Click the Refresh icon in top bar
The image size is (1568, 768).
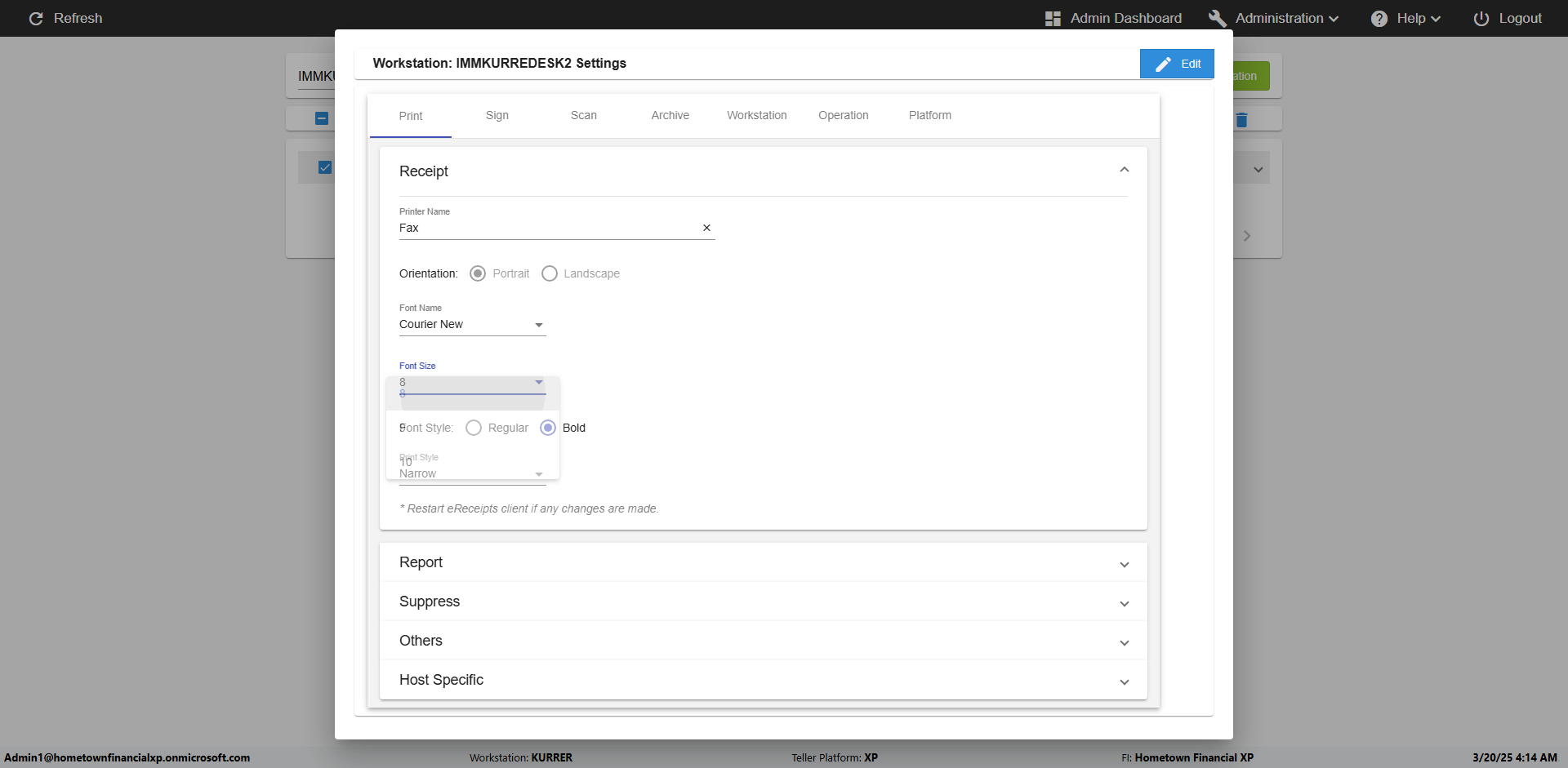click(36, 18)
